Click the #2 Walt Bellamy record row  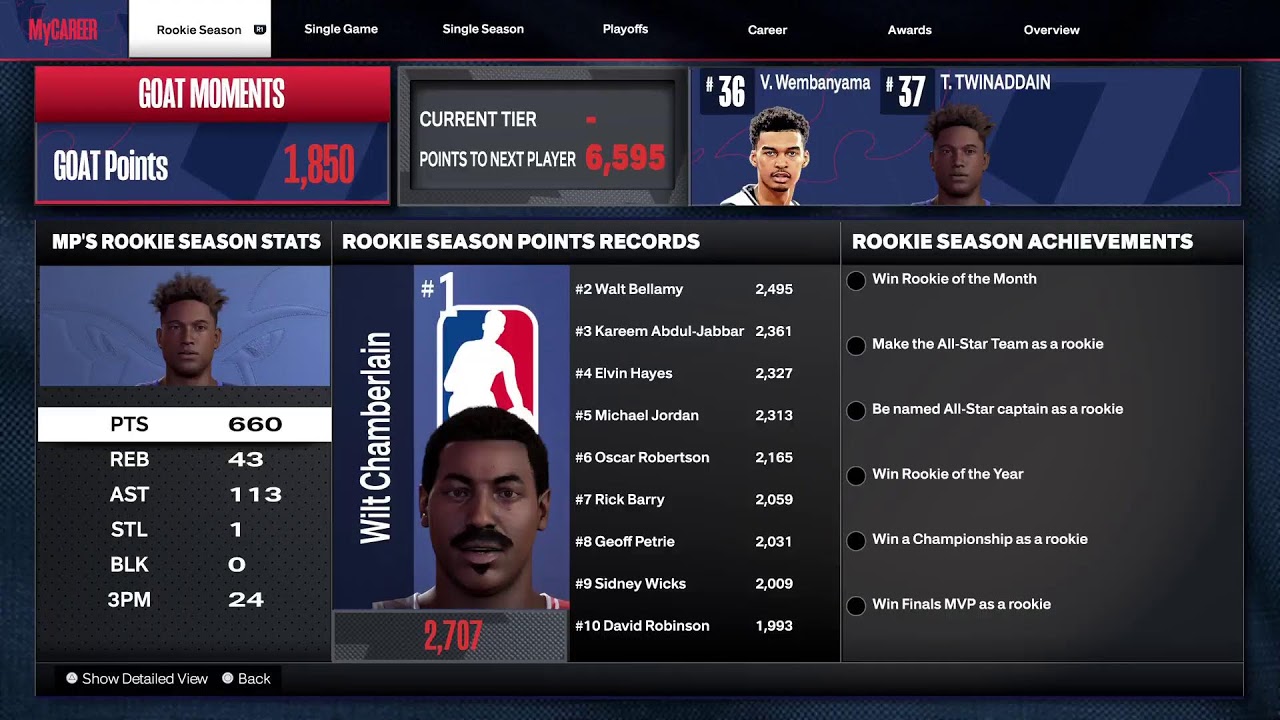(684, 289)
